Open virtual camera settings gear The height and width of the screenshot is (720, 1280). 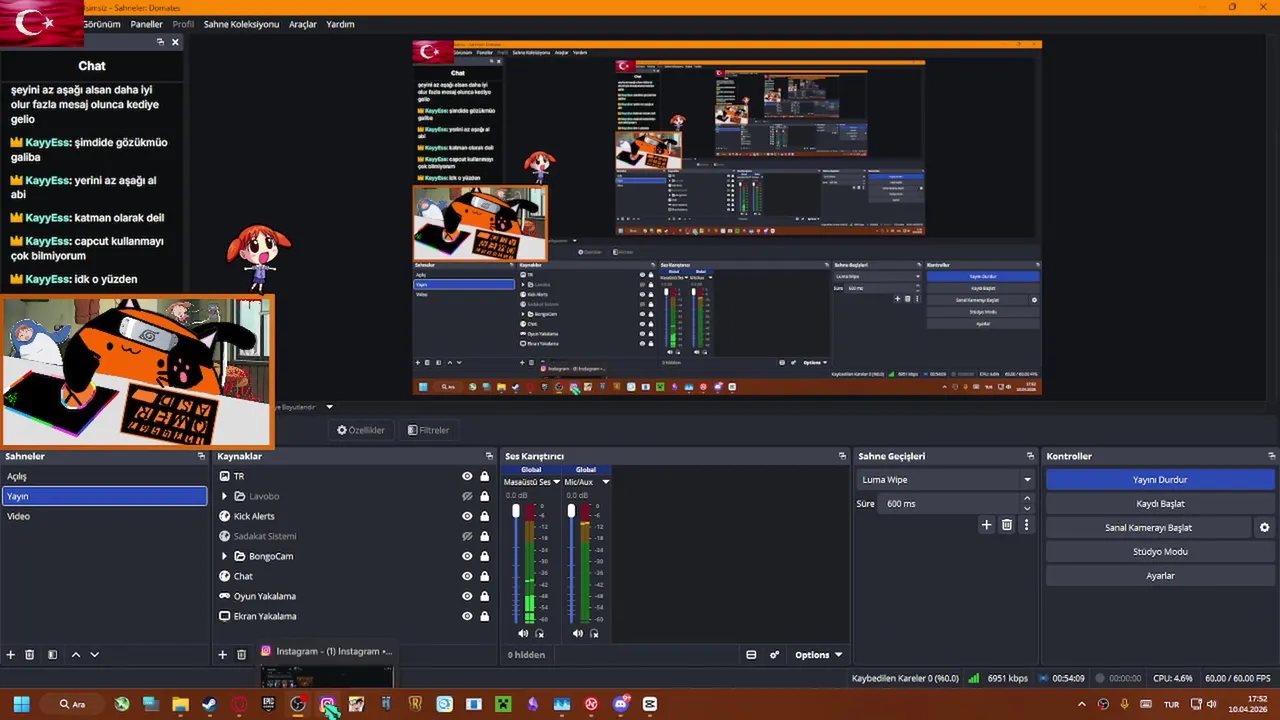[x=1265, y=528]
